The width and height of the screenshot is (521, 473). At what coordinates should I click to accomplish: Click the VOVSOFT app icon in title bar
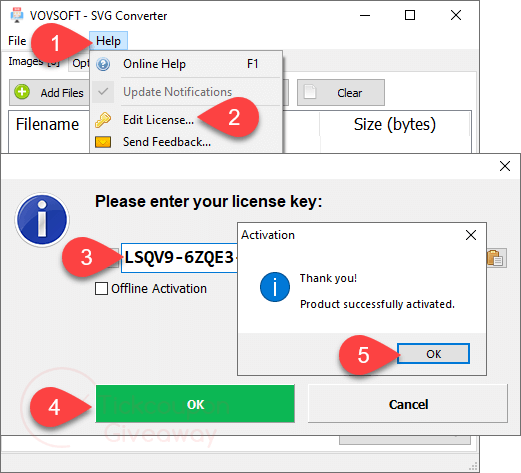(17, 16)
